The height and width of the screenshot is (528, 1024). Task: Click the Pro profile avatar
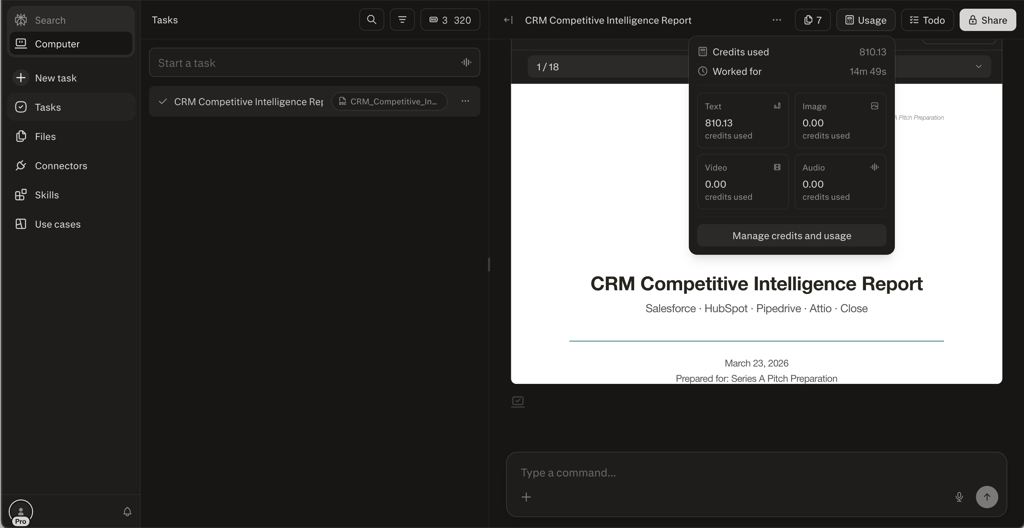point(21,512)
